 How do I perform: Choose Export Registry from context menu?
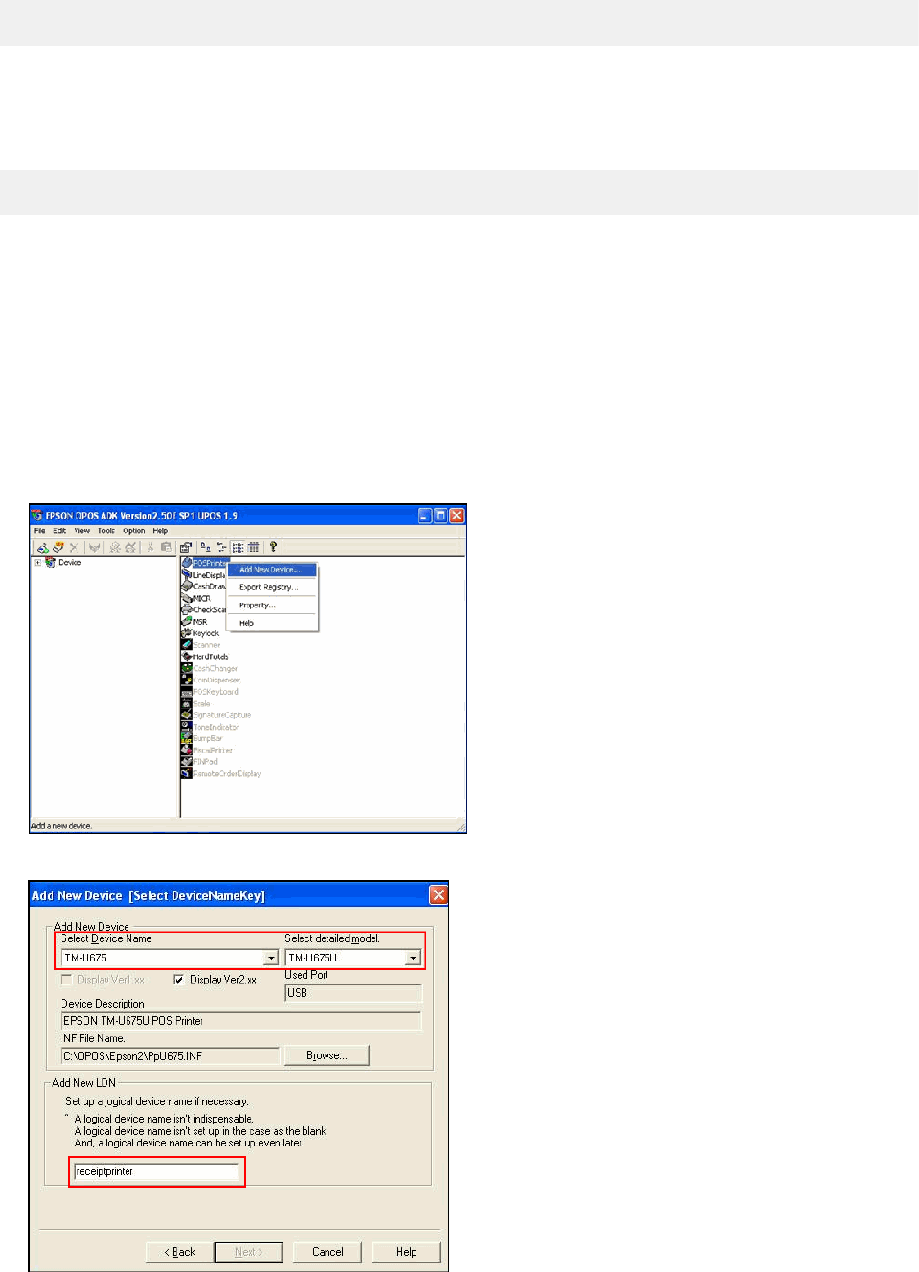(x=273, y=586)
